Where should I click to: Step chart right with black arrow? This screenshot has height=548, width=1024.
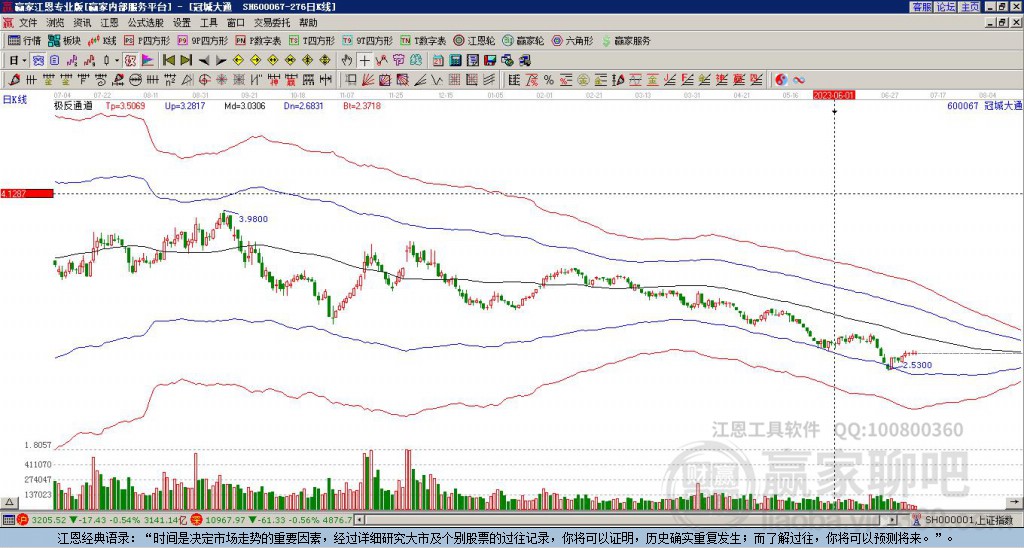pyautogui.click(x=221, y=60)
